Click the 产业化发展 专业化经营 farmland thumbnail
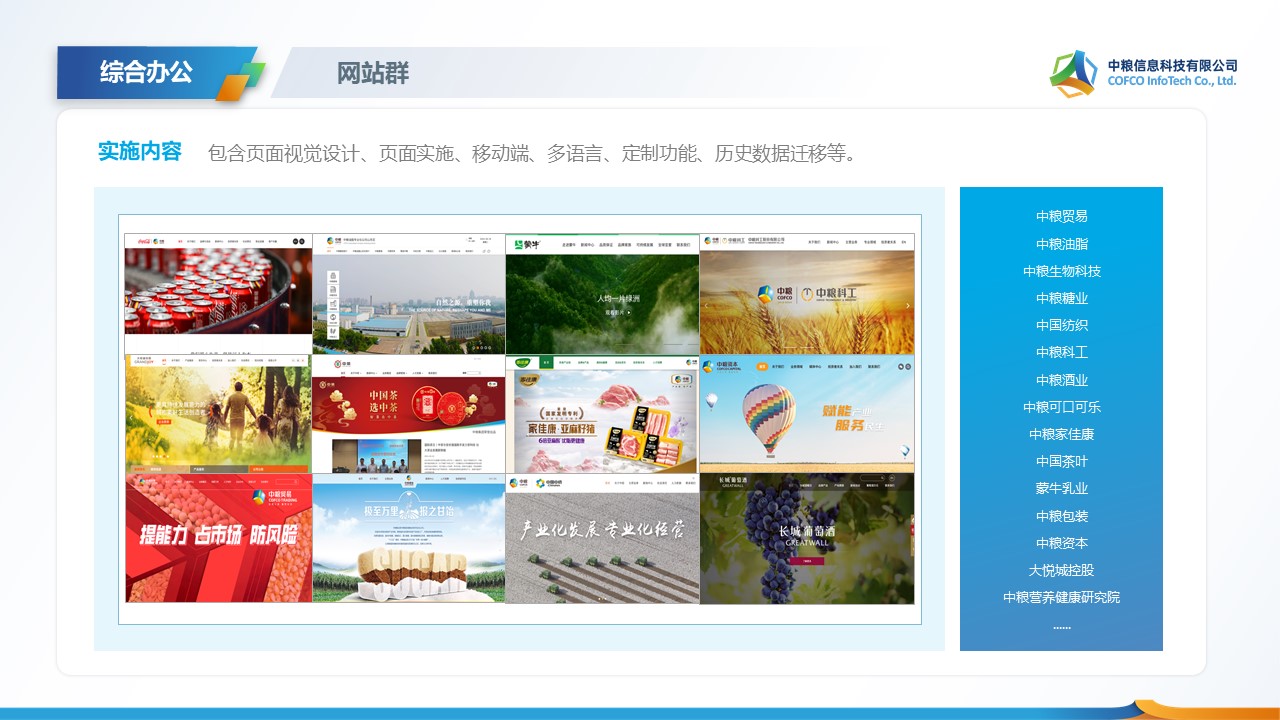1280x720 pixels. tap(601, 540)
